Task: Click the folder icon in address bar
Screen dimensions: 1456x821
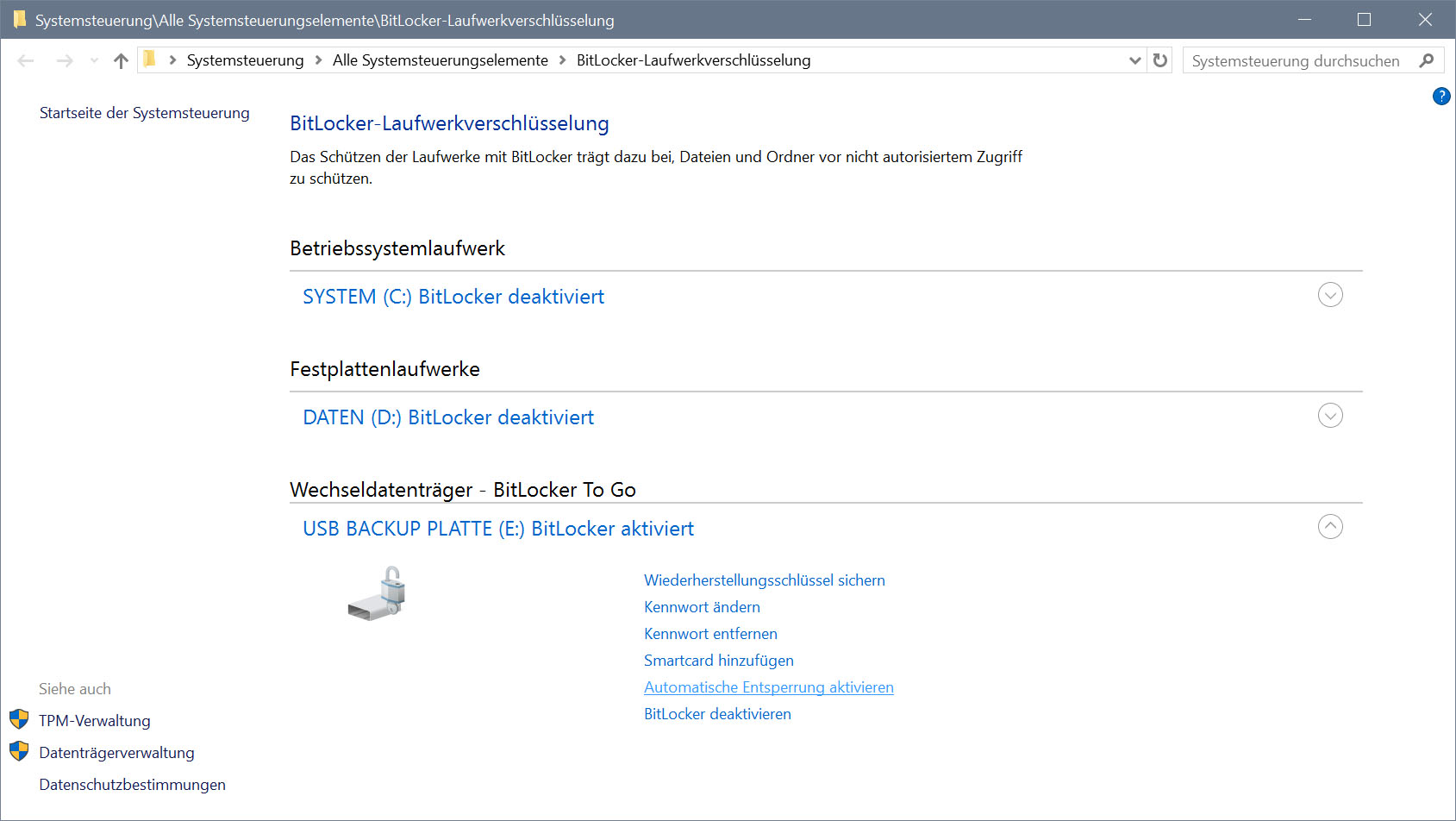Action: point(149,60)
